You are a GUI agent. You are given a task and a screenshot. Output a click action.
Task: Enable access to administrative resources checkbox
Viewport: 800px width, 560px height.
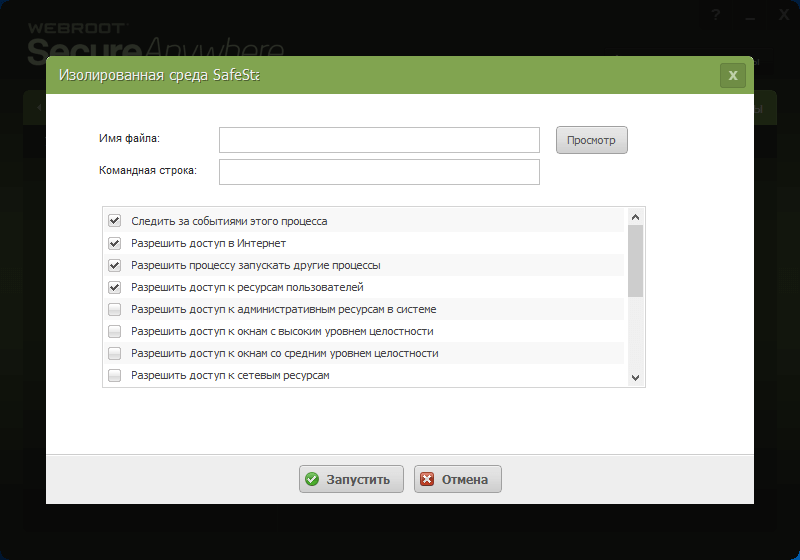tap(114, 309)
